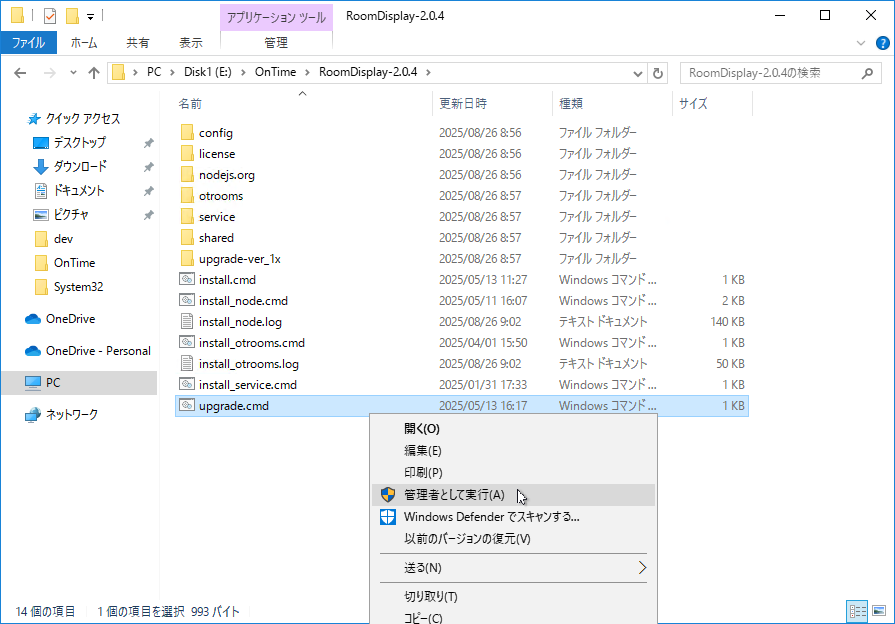
Task: Select the install_otrooms.cmd file icon
Action: (x=187, y=343)
